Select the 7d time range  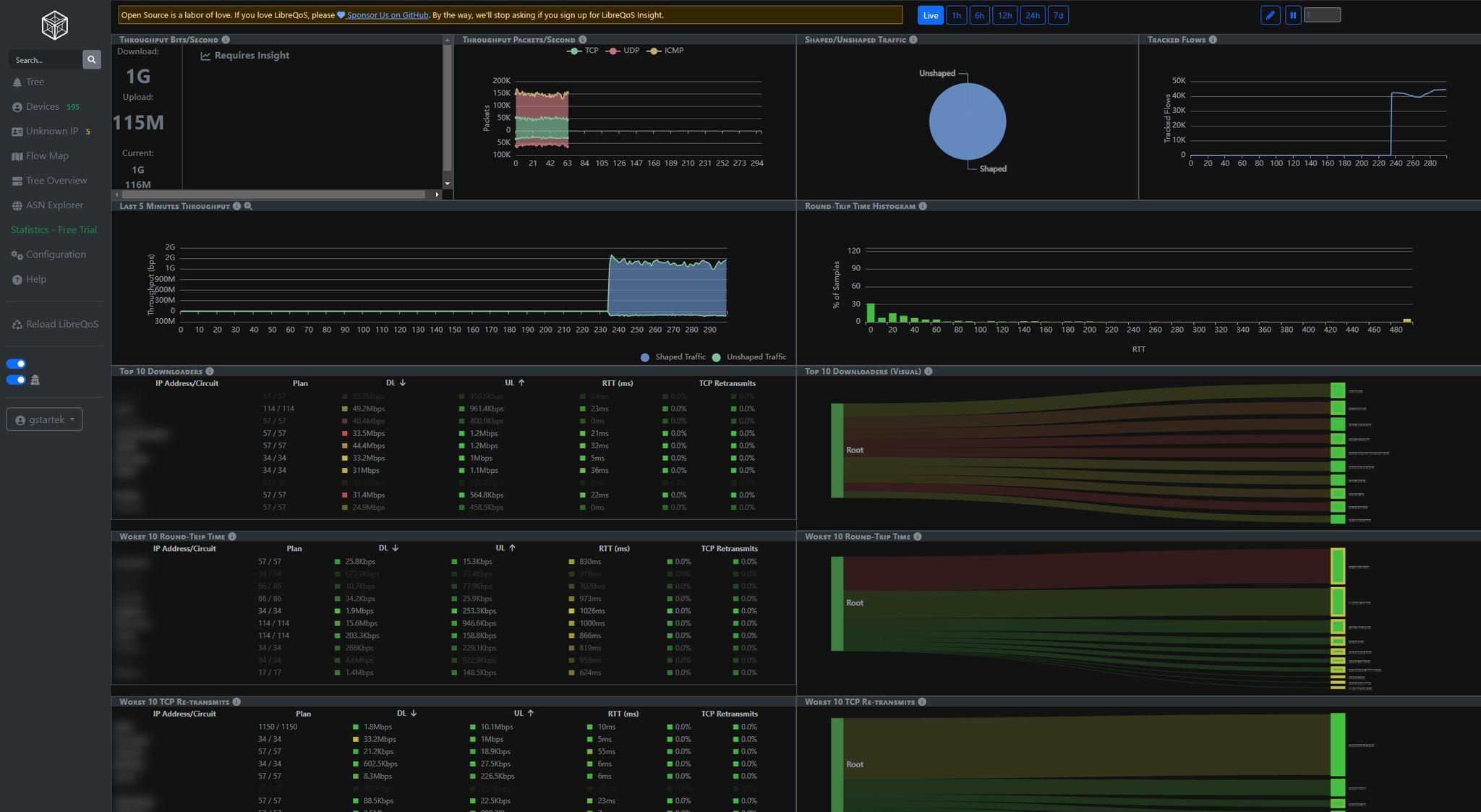point(1058,15)
